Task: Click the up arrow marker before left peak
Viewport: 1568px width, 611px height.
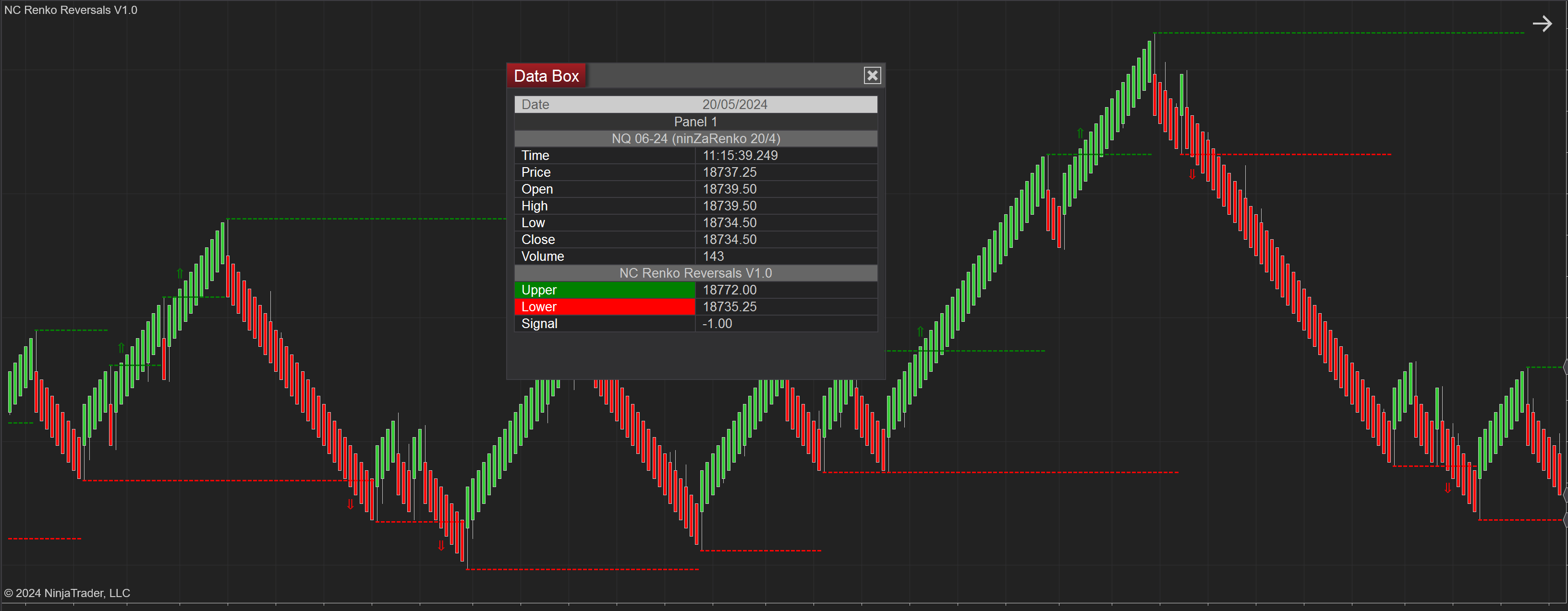Action: (x=180, y=273)
